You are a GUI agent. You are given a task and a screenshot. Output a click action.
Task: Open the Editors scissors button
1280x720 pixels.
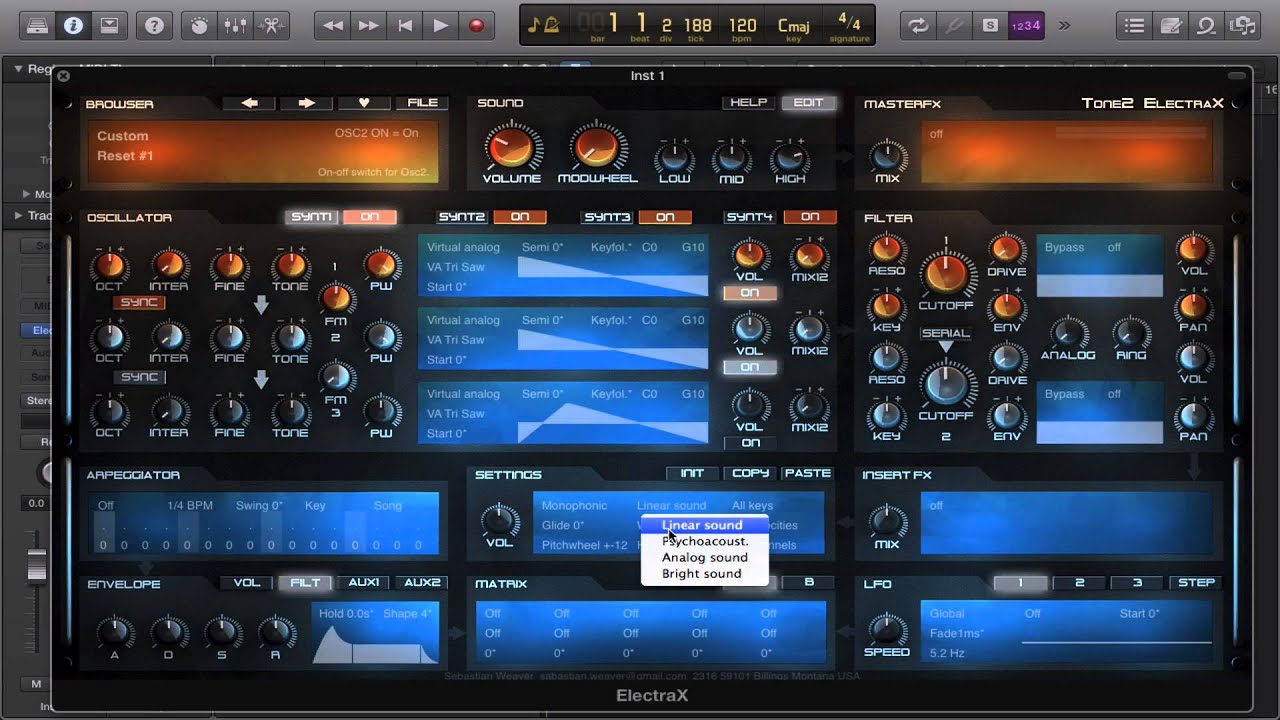pyautogui.click(x=271, y=26)
